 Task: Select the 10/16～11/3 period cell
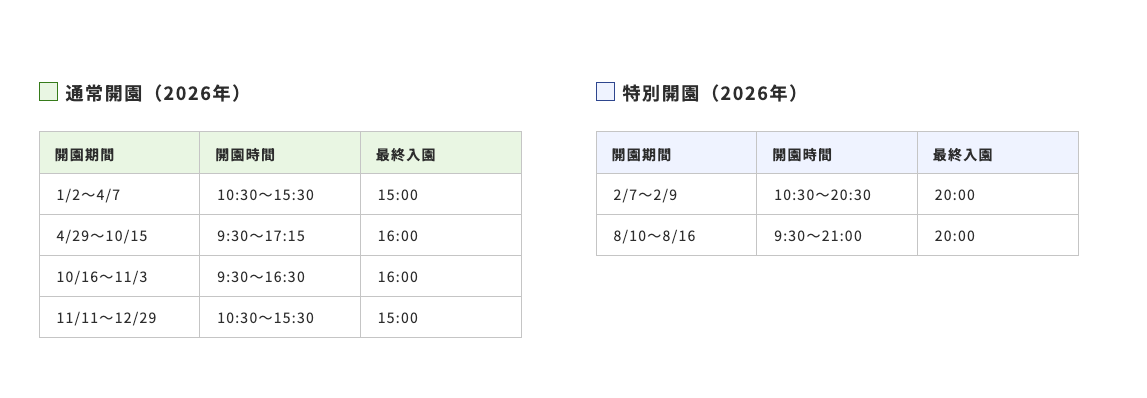[x=119, y=276]
